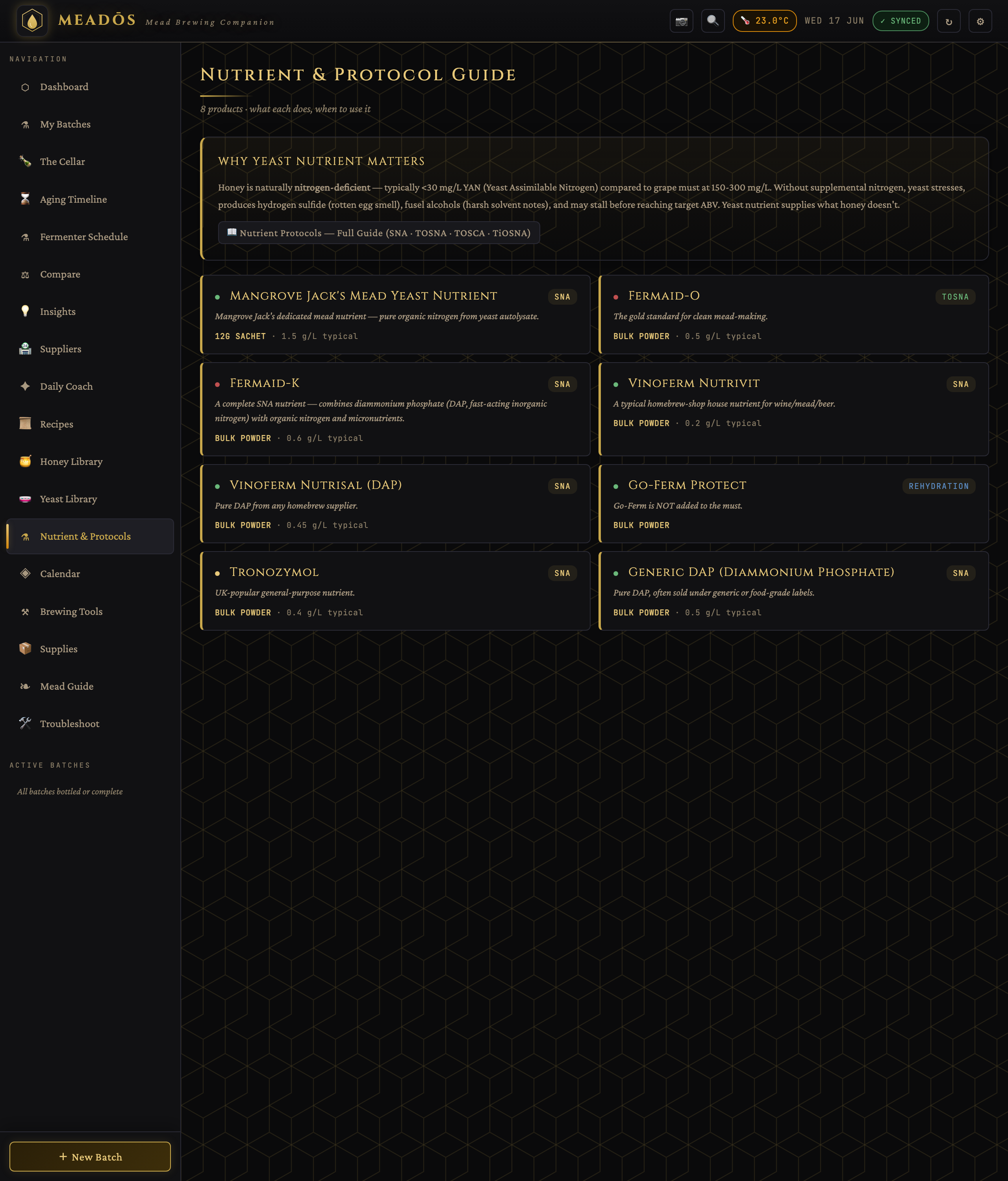This screenshot has height=1181, width=1008.
Task: Click the Troubleshoot wrench icon
Action: tap(25, 723)
